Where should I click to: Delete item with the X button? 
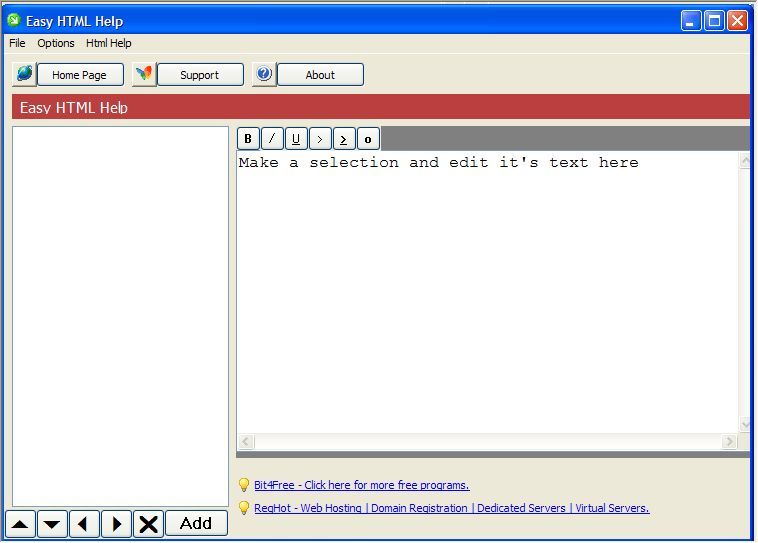148,524
